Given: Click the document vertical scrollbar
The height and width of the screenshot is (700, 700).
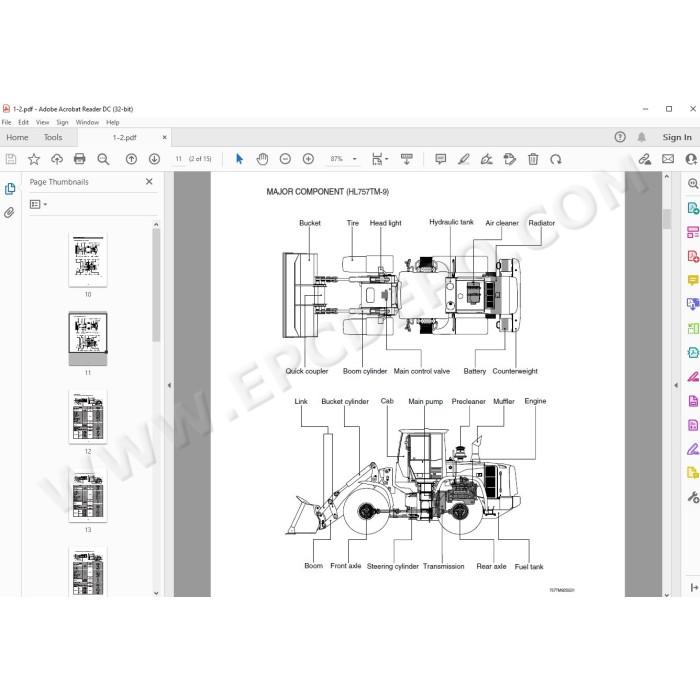Looking at the screenshot, I should point(667,219).
